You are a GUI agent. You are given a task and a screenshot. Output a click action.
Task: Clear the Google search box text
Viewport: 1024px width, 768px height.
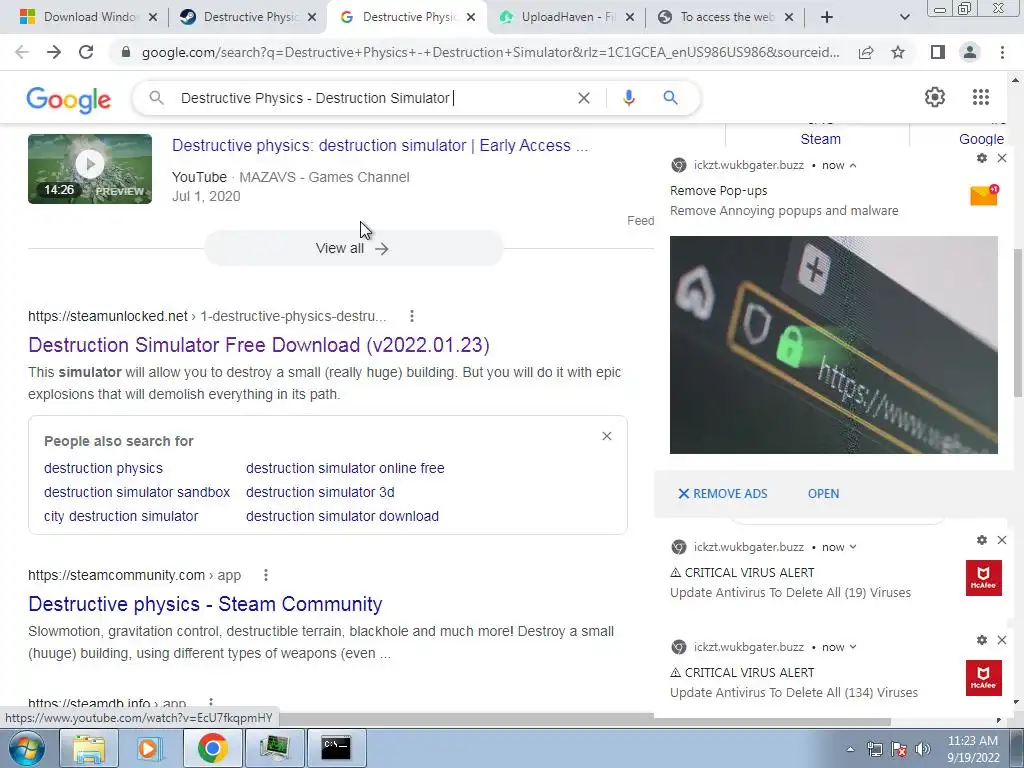(x=584, y=98)
